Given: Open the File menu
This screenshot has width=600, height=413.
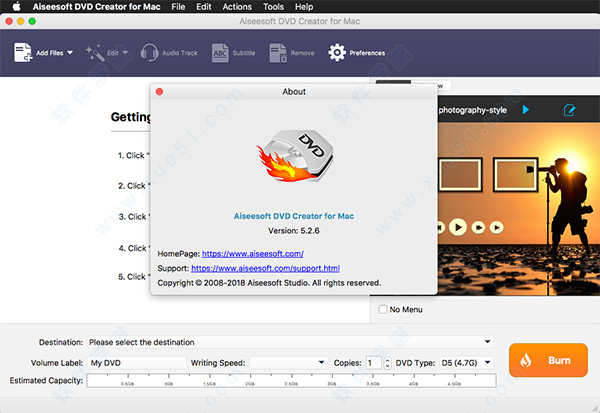Looking at the screenshot, I should tap(178, 7).
